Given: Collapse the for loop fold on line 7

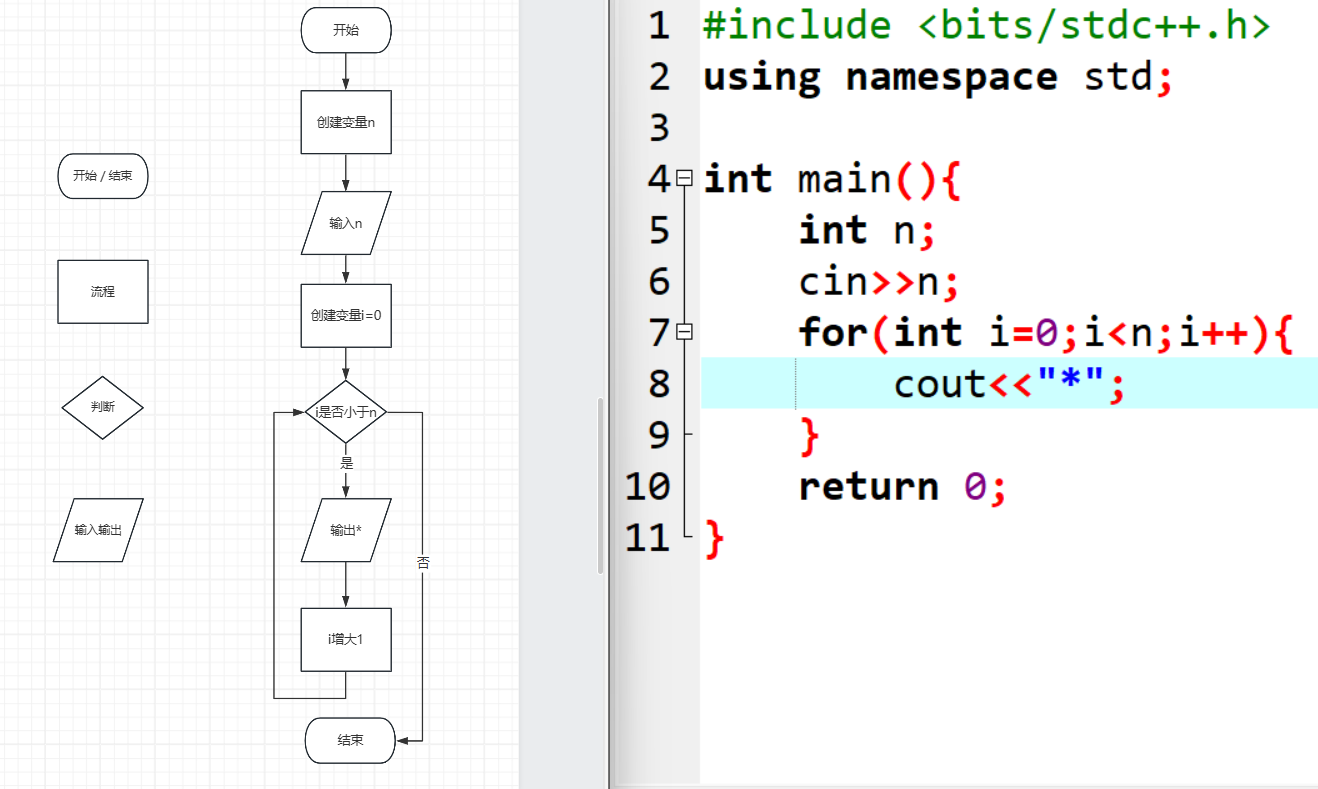Looking at the screenshot, I should pyautogui.click(x=684, y=331).
